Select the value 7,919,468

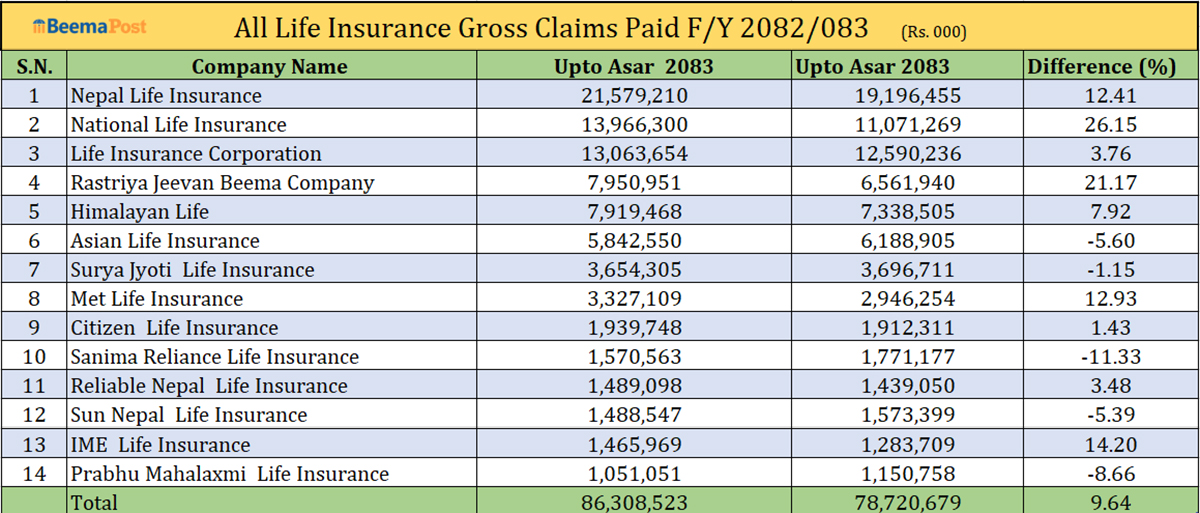click(x=634, y=212)
